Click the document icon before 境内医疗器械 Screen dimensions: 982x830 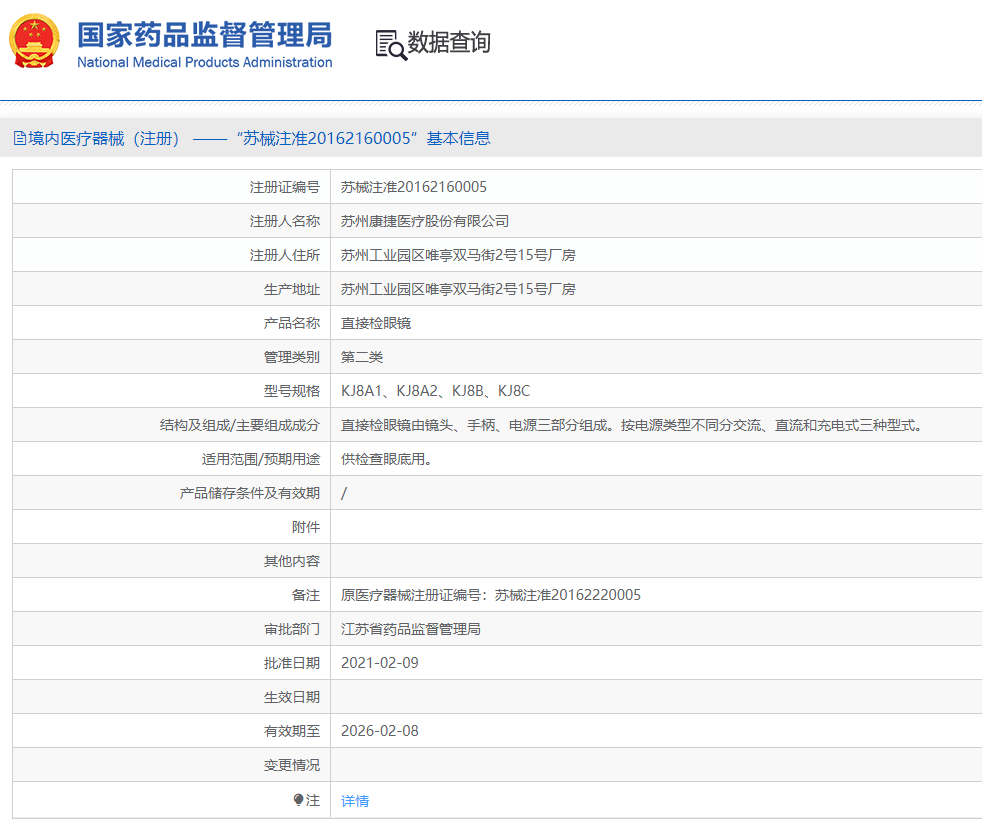pyautogui.click(x=19, y=138)
